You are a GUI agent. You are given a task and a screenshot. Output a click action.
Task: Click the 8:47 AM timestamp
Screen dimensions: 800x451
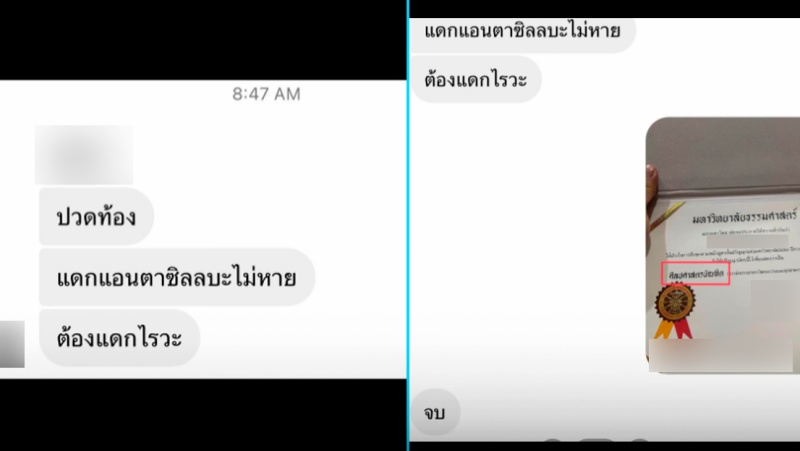(x=266, y=94)
